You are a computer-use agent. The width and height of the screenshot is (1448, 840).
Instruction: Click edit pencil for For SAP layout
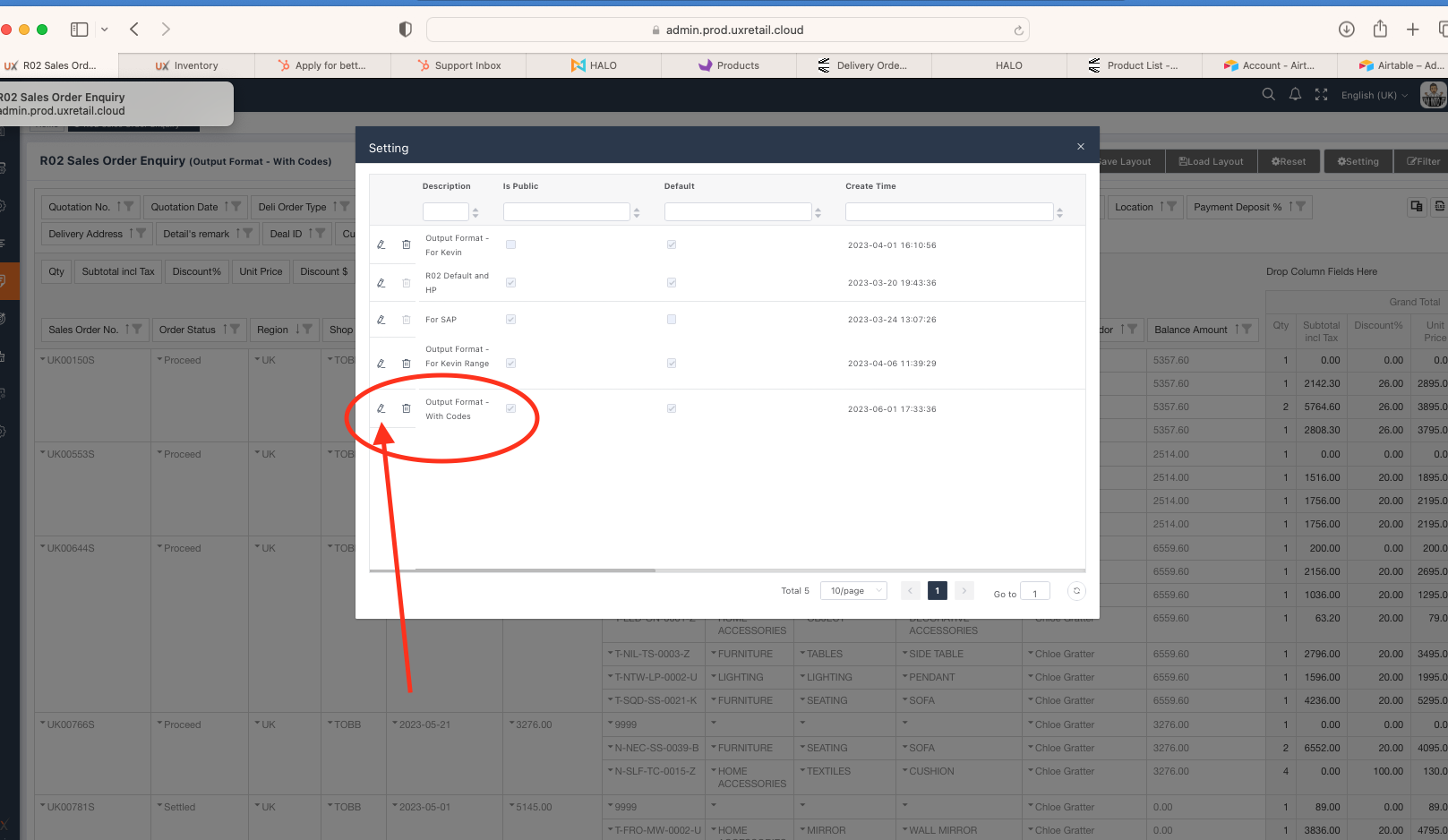point(381,320)
